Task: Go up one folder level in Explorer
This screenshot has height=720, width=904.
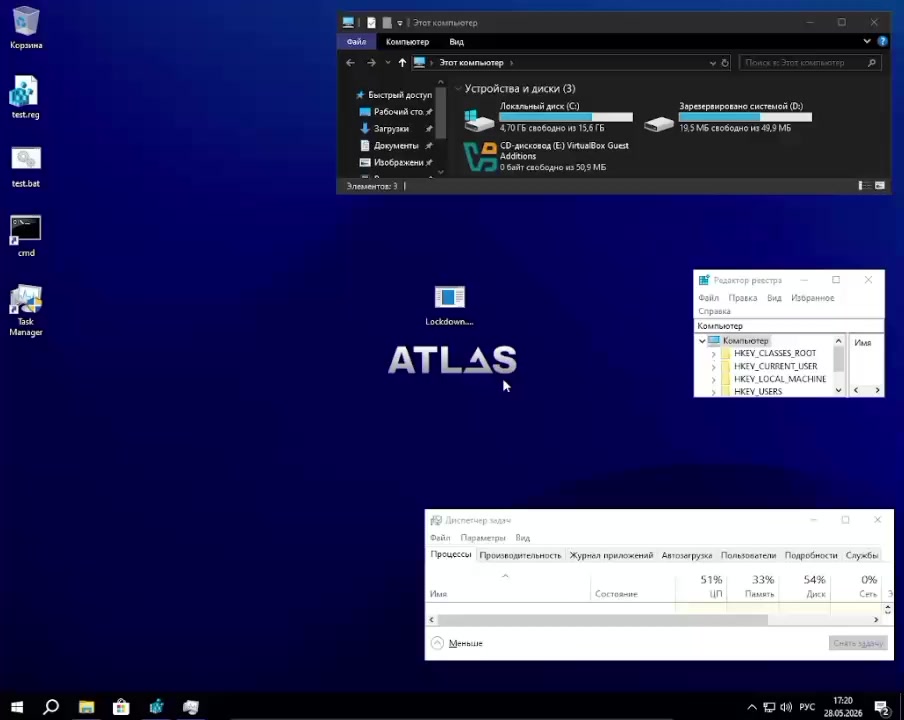Action: (402, 62)
